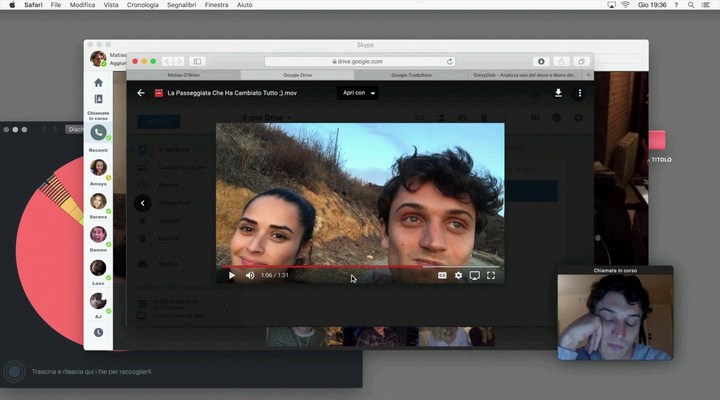Open Skype home icon
Image resolution: width=720 pixels, height=400 pixels.
[x=98, y=83]
